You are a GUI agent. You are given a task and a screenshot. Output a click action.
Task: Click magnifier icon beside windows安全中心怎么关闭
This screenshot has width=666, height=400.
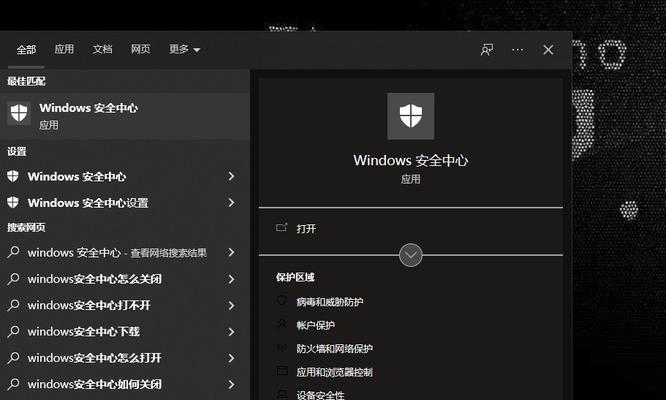click(13, 279)
